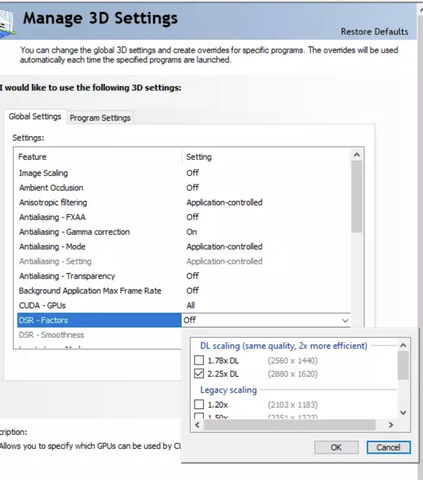Click the settings list vertical scrollbar thumb
Viewport: 423px width, 480px height.
[357, 196]
